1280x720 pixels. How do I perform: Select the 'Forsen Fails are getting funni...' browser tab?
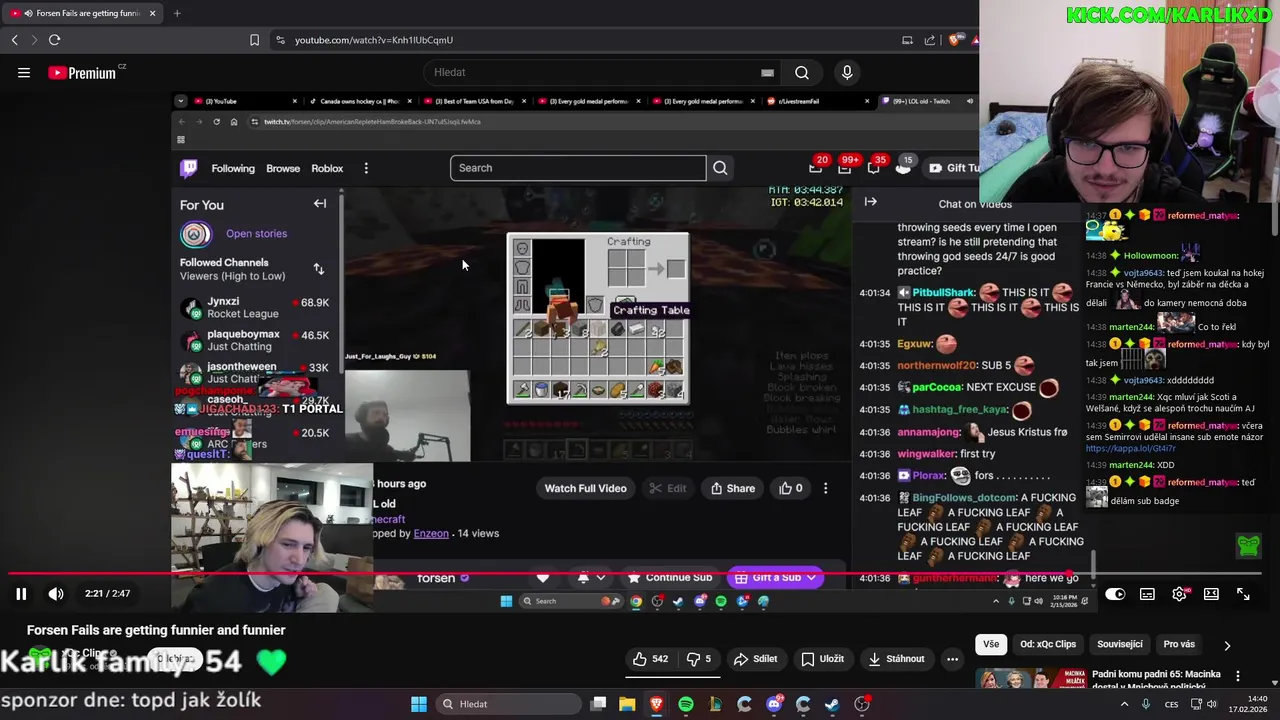point(82,13)
